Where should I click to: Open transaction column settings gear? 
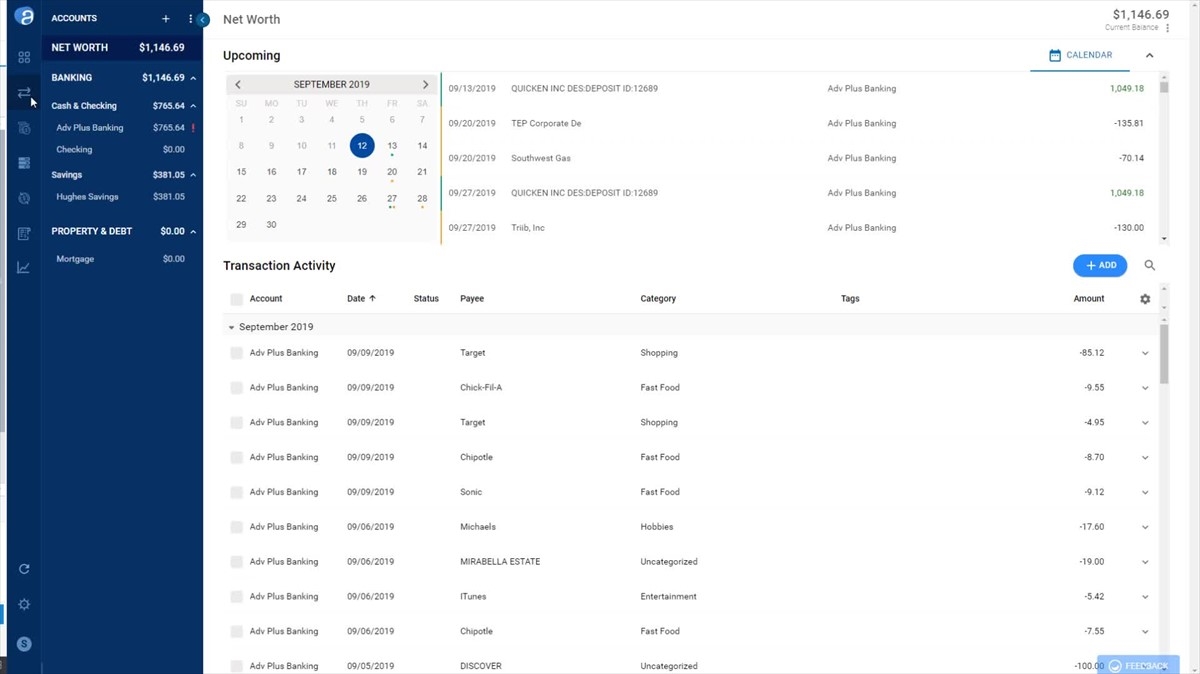[x=1145, y=299]
